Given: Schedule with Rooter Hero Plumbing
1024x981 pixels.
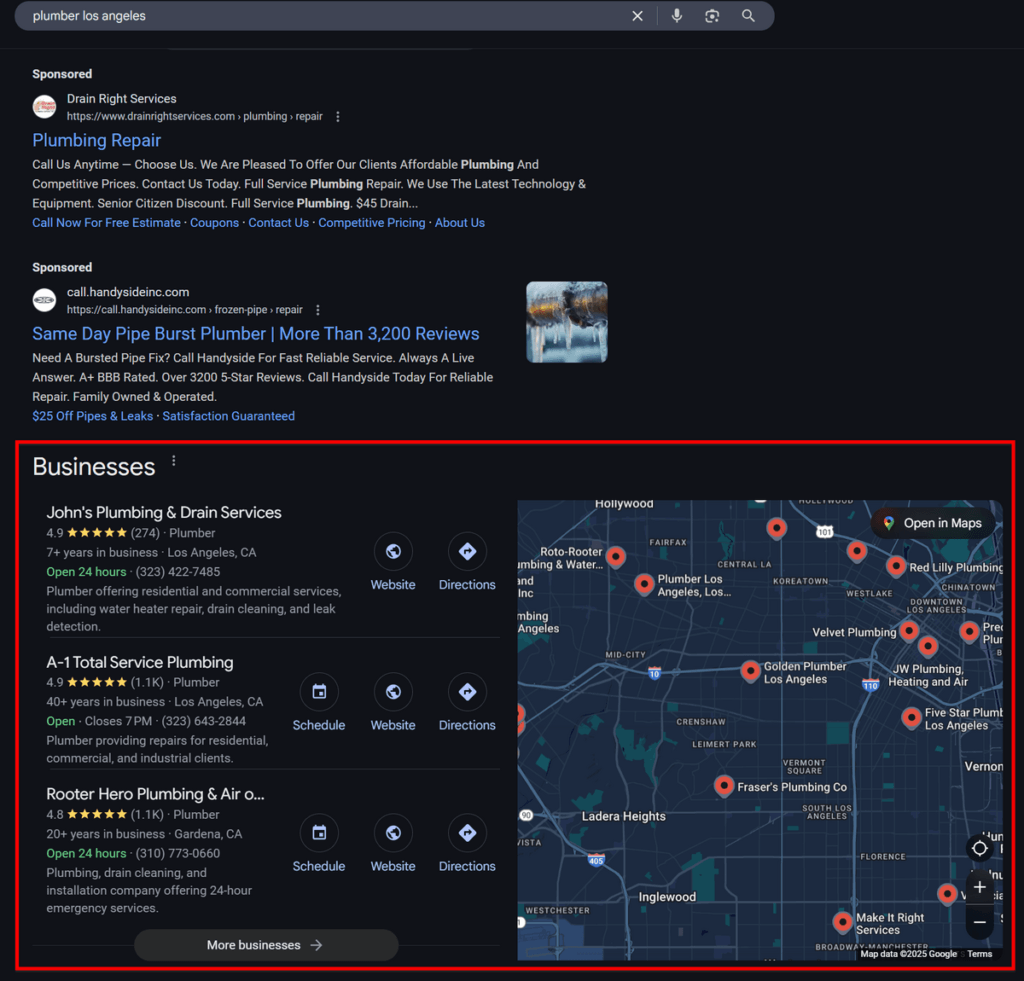Looking at the screenshot, I should 319,844.
